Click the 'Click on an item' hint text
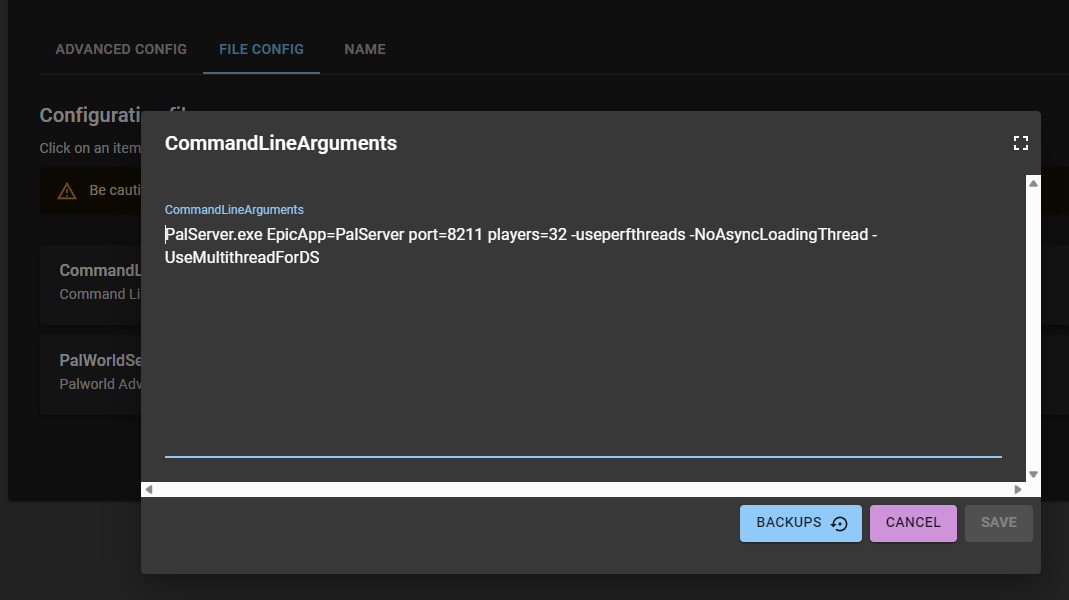1069x600 pixels. (x=90, y=148)
